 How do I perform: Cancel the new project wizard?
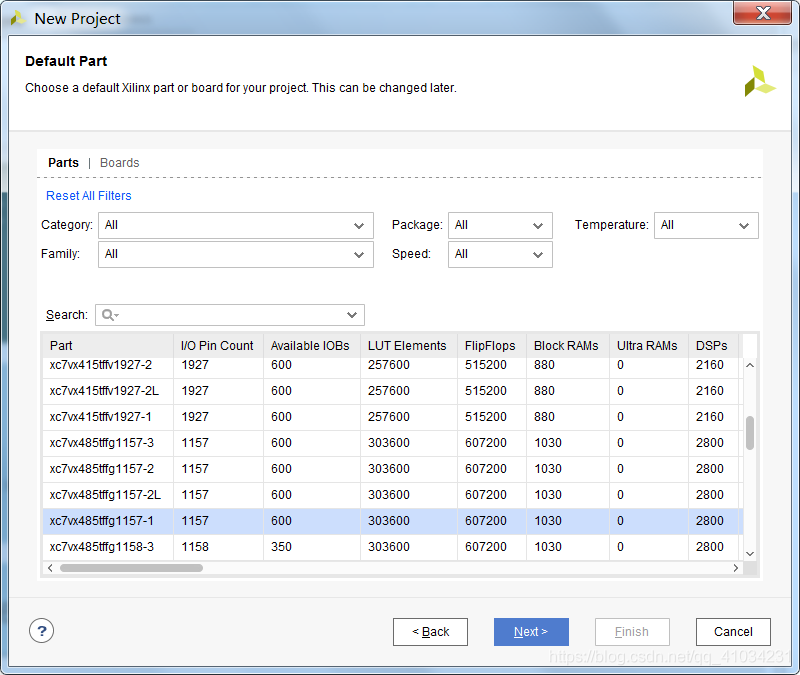tap(733, 632)
